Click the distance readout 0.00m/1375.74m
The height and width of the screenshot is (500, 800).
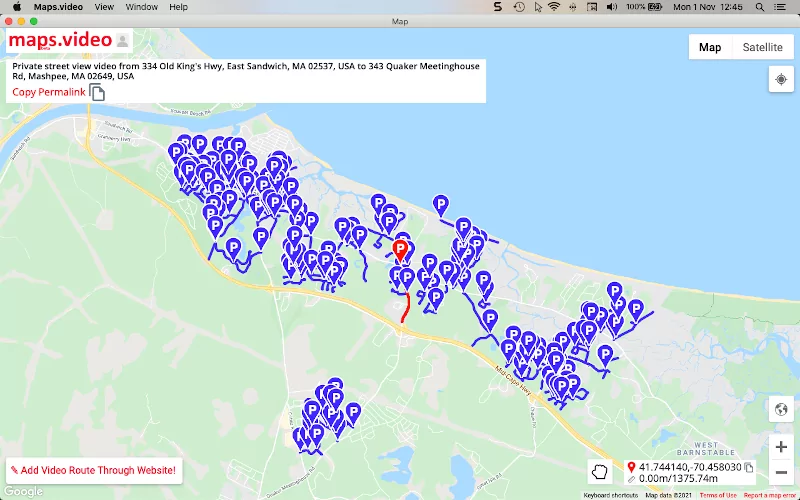(x=678, y=479)
